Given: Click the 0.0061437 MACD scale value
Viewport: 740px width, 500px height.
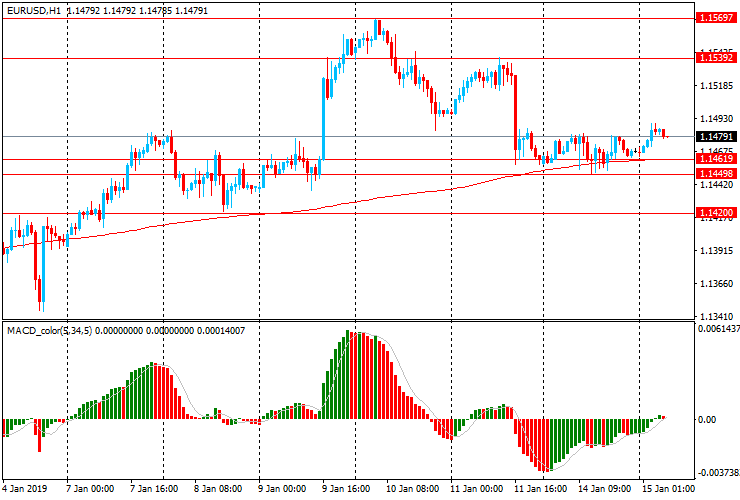Looking at the screenshot, I should tap(718, 329).
